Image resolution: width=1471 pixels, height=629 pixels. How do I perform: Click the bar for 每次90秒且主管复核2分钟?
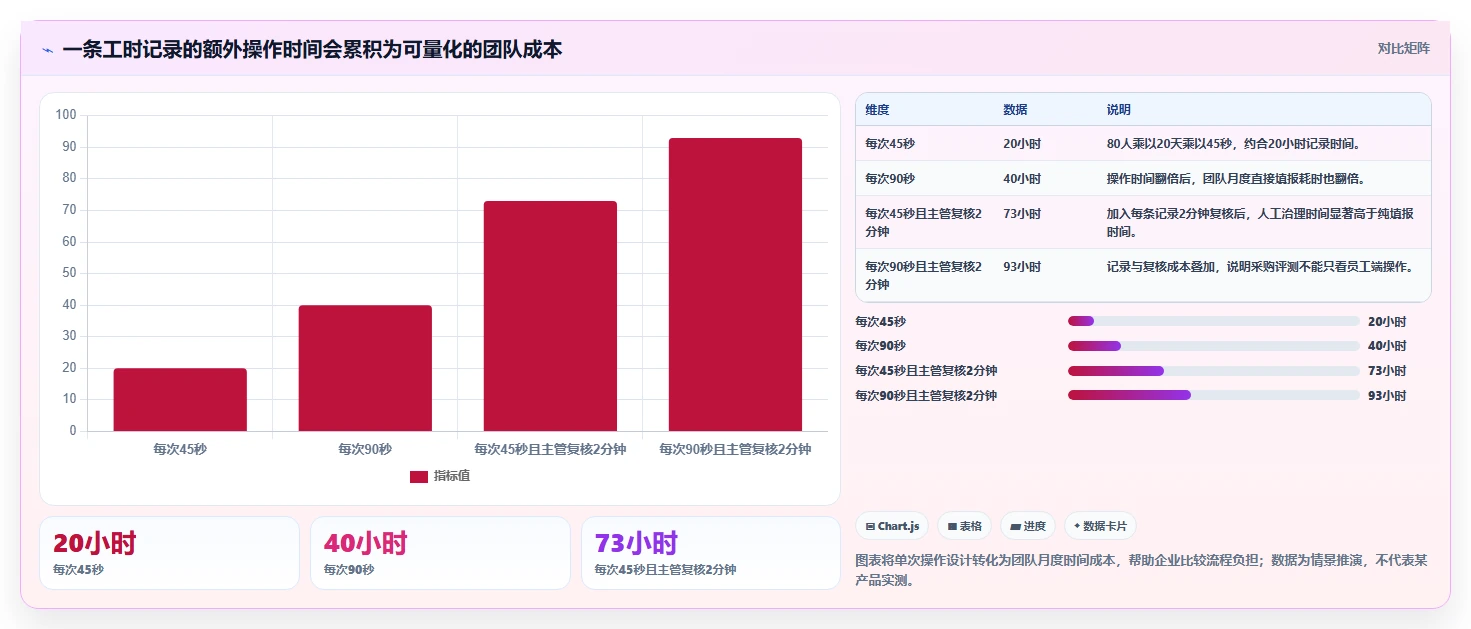735,285
